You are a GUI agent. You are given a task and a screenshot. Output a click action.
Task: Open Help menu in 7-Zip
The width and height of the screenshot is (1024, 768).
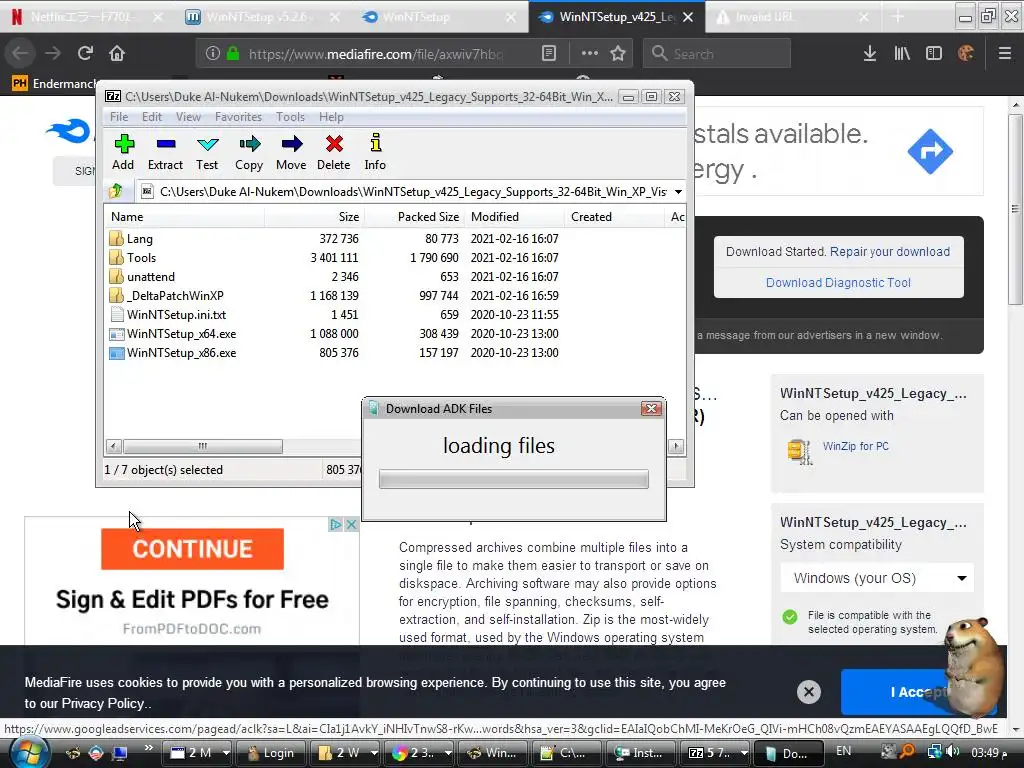click(331, 117)
